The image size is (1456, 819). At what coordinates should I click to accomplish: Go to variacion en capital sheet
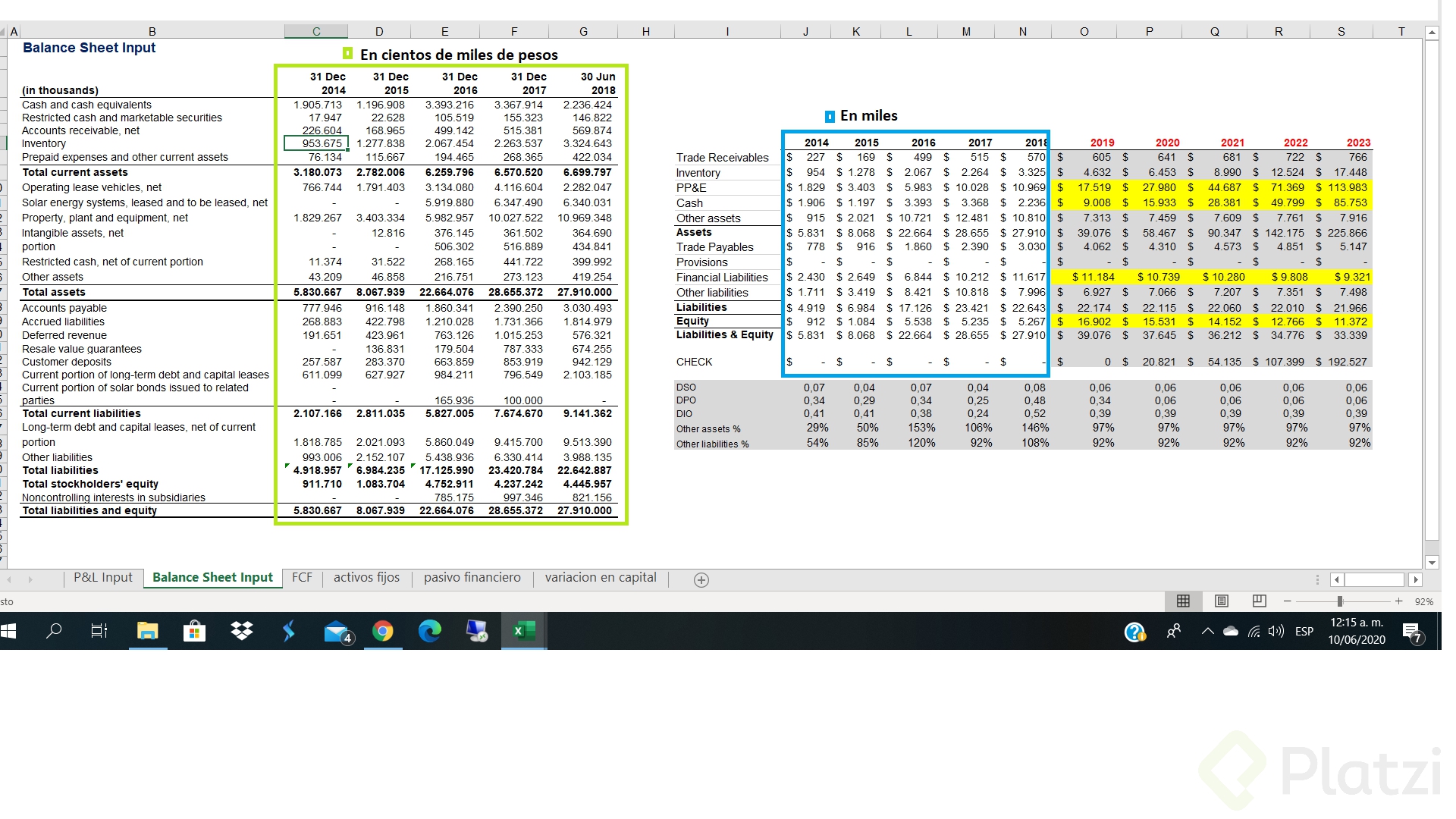click(x=600, y=578)
